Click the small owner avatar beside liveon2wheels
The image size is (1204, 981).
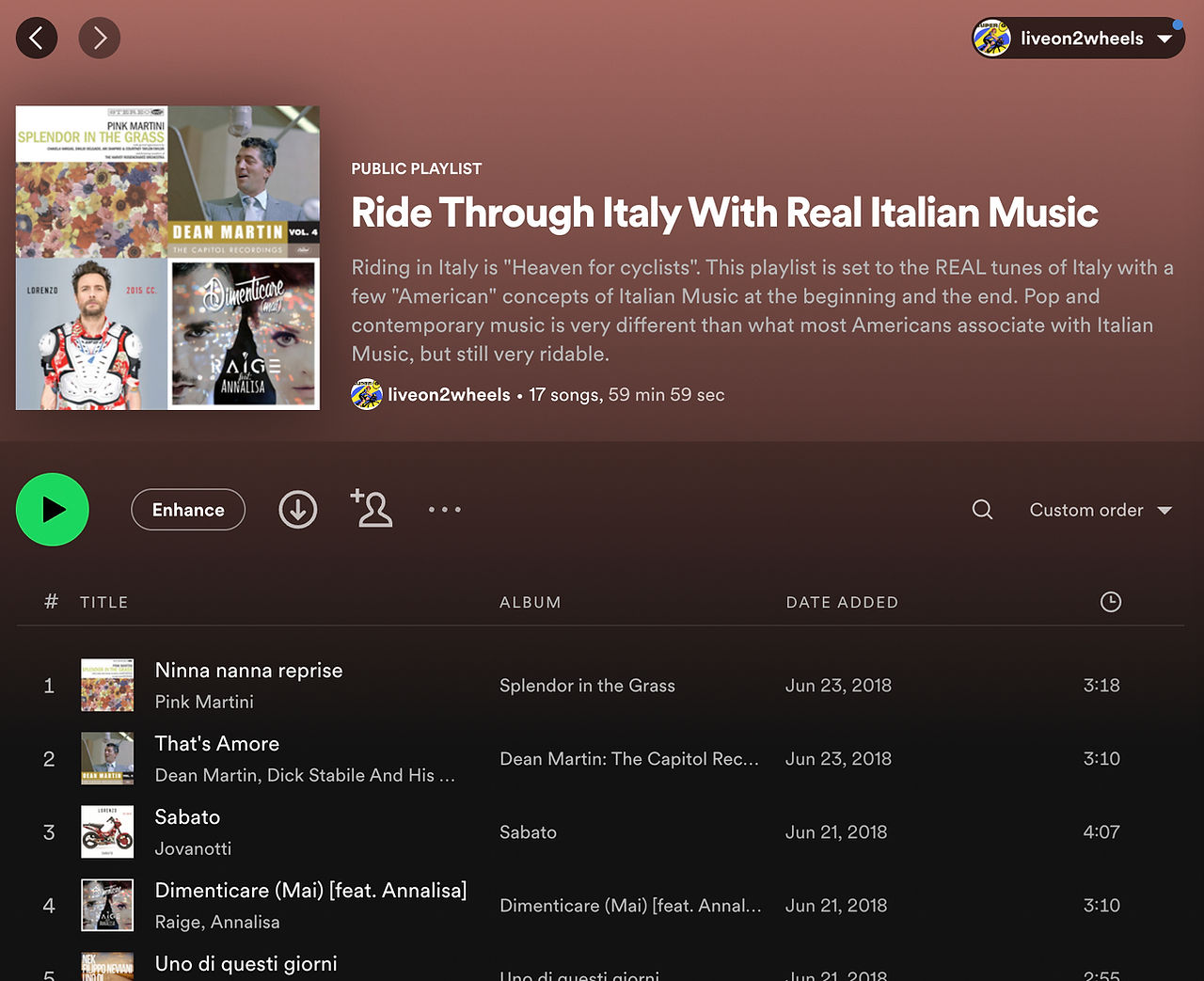click(367, 395)
